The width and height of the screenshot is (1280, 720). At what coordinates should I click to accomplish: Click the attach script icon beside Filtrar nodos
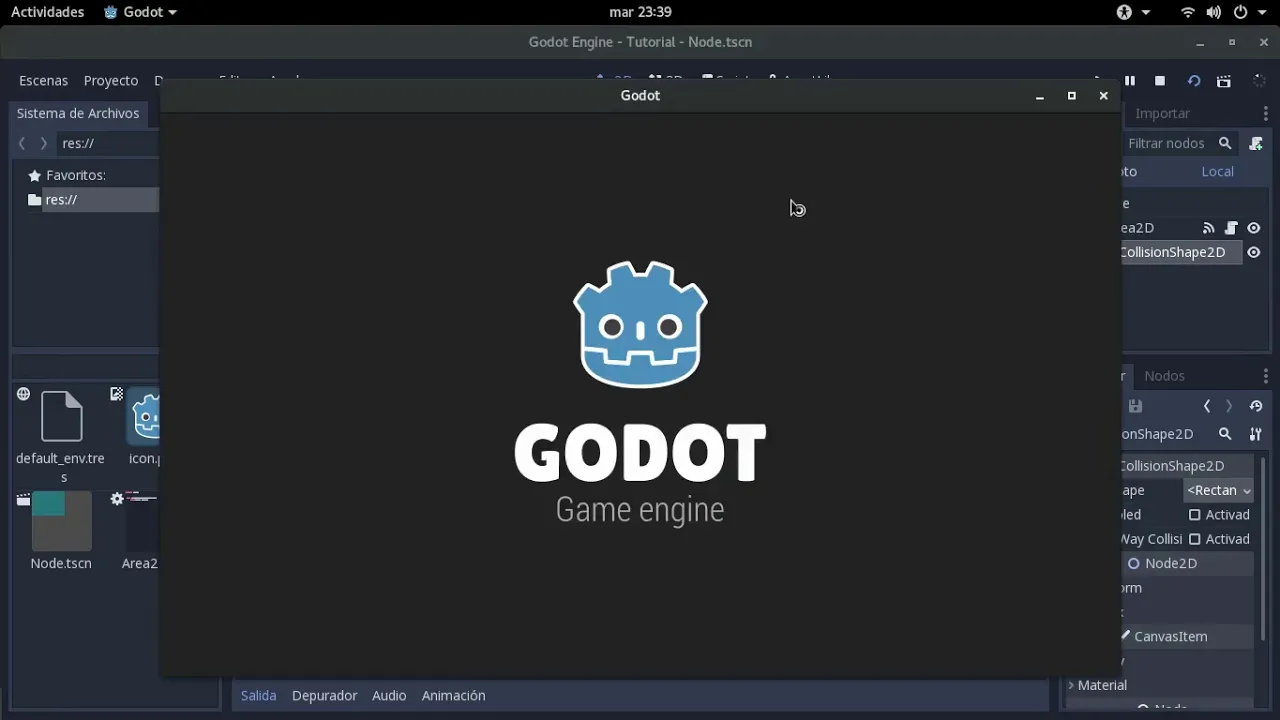click(x=1256, y=144)
